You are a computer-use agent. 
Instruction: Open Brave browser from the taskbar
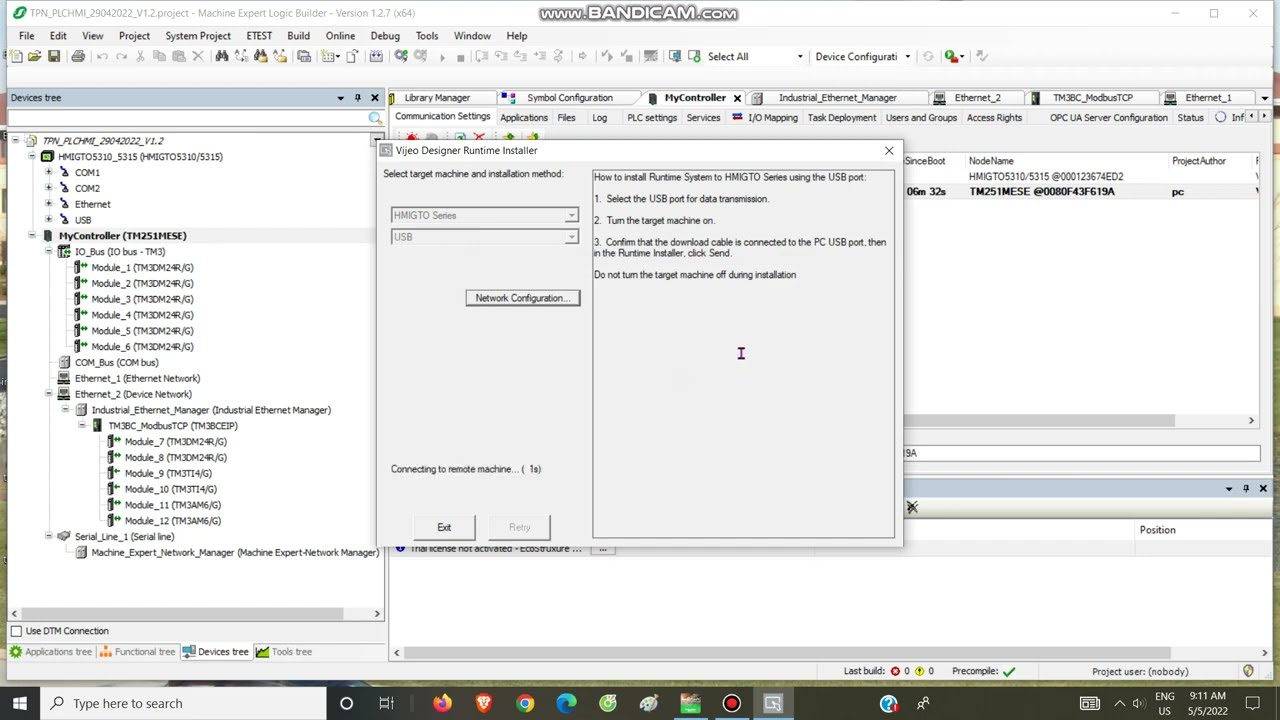tap(484, 704)
